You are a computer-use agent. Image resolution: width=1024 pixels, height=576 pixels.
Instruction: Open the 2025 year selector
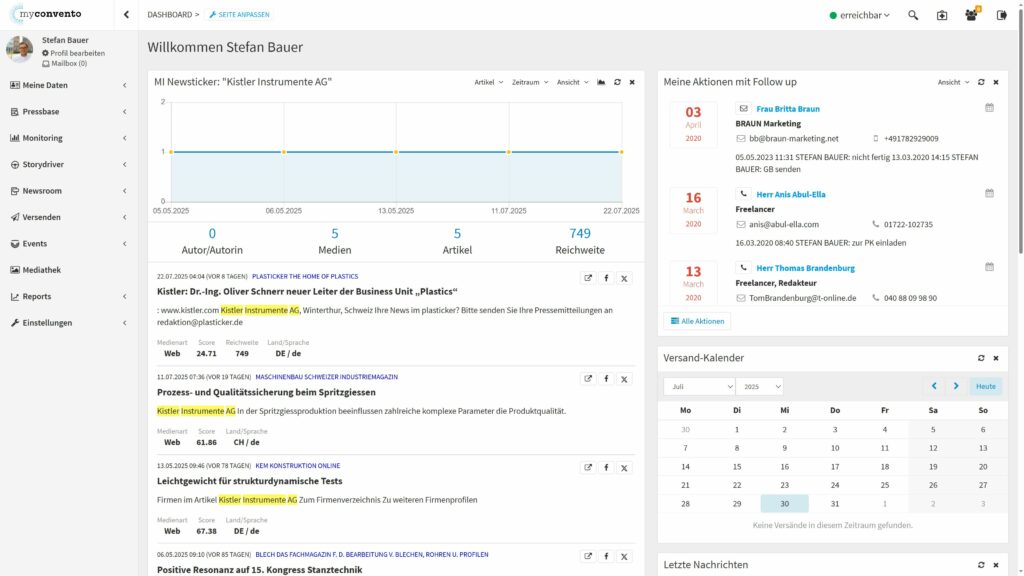point(760,387)
